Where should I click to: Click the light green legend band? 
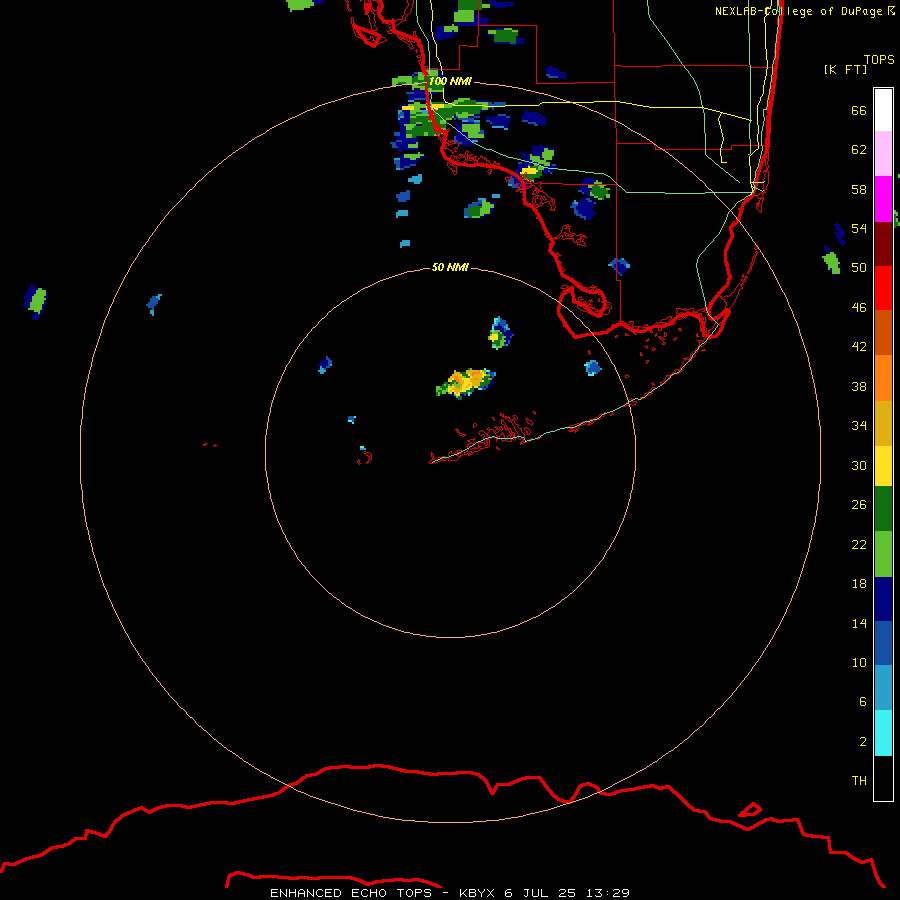tap(883, 554)
